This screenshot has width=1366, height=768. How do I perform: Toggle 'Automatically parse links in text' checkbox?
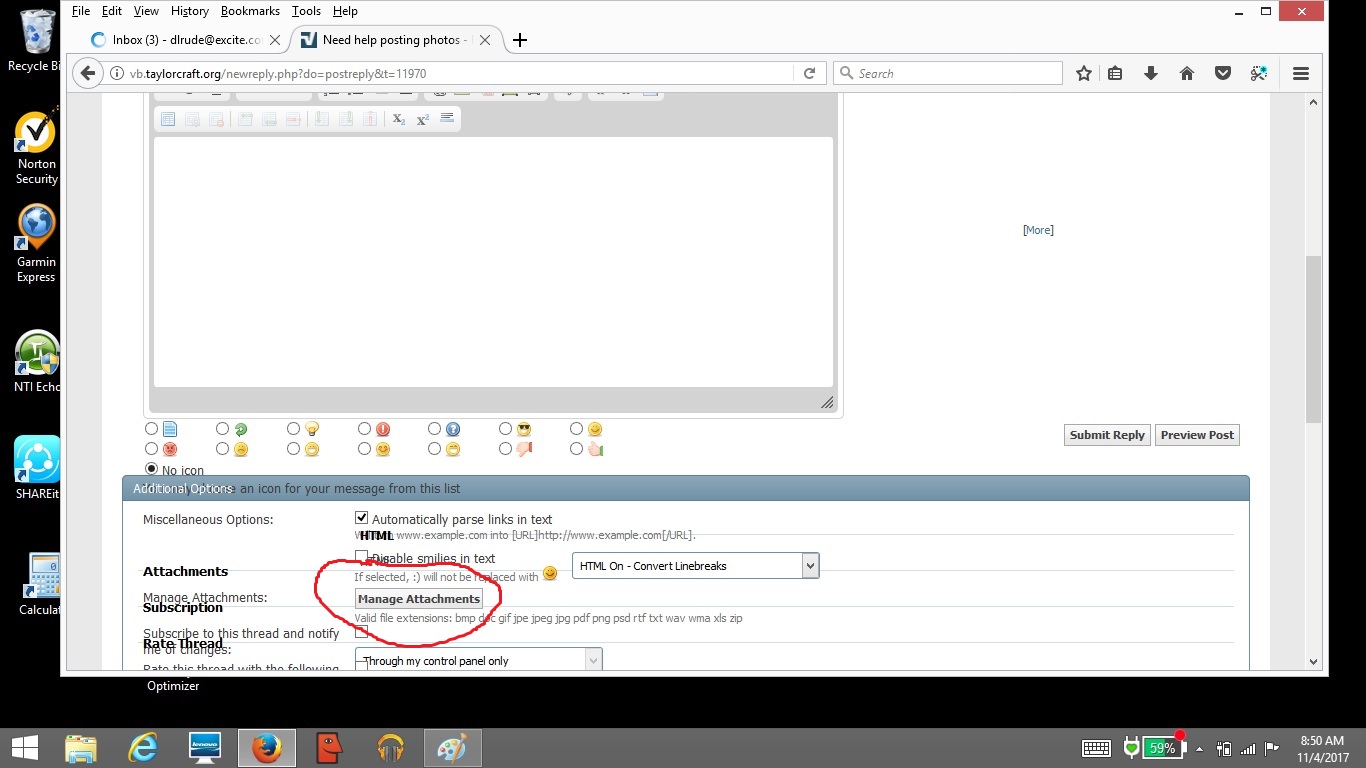click(x=362, y=518)
